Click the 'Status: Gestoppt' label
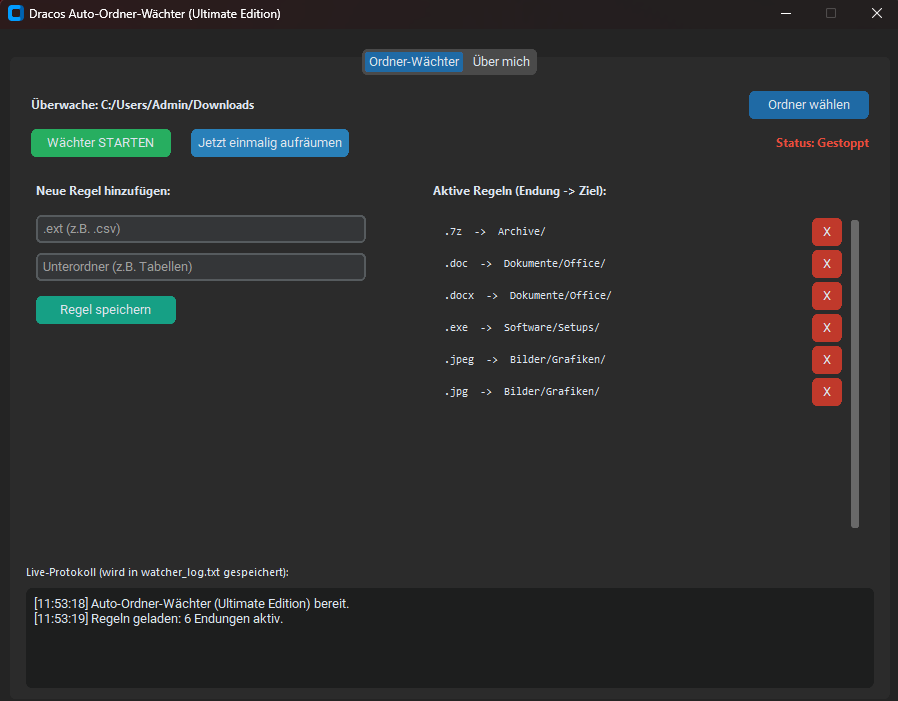 tap(822, 143)
